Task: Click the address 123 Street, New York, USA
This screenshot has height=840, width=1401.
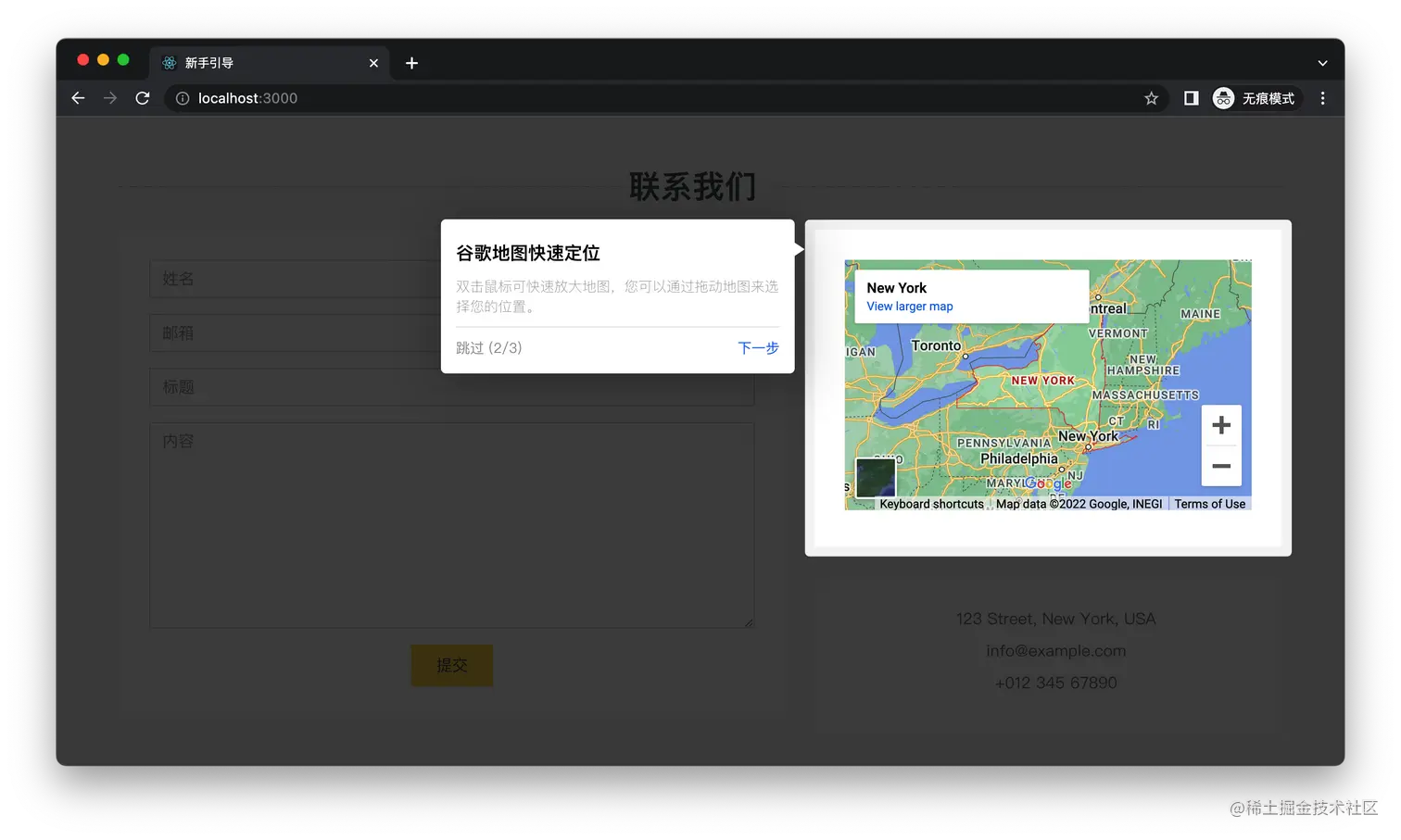Action: [x=1056, y=619]
